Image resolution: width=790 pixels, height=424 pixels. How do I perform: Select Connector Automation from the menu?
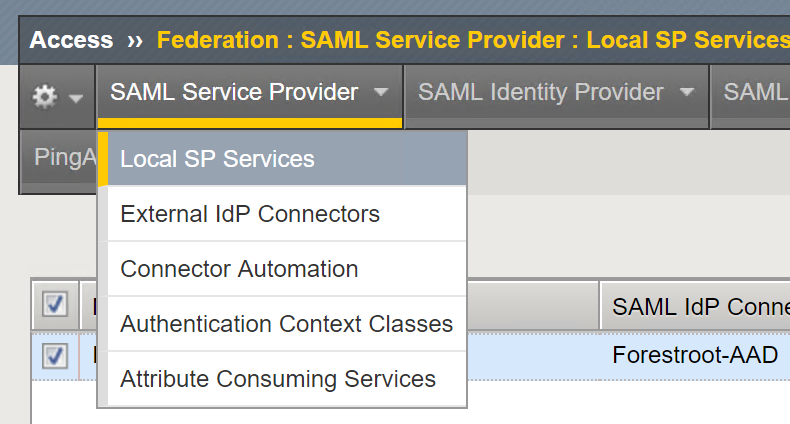click(x=287, y=269)
